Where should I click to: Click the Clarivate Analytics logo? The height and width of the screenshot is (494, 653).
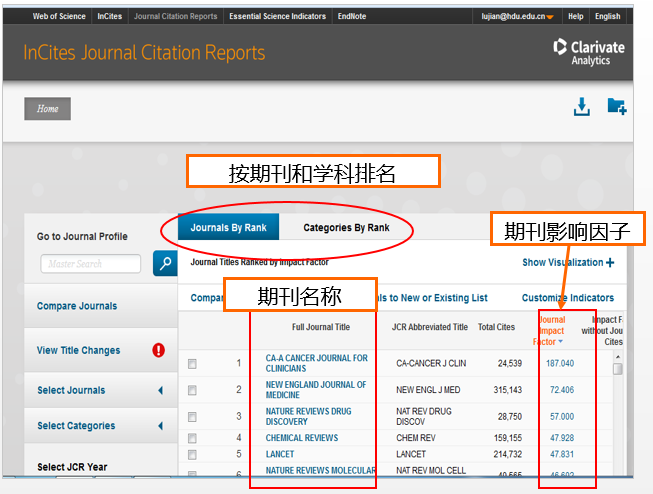tap(589, 52)
